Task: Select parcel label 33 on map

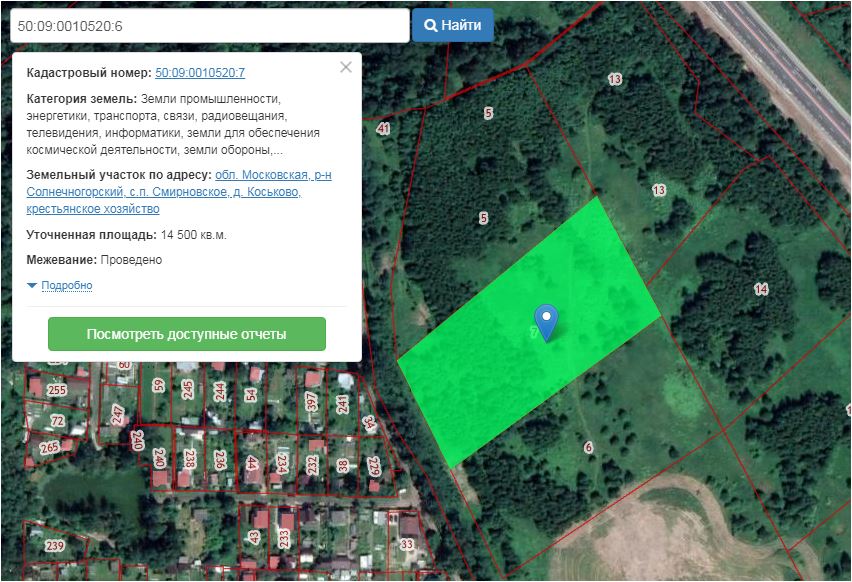Action: point(406,544)
